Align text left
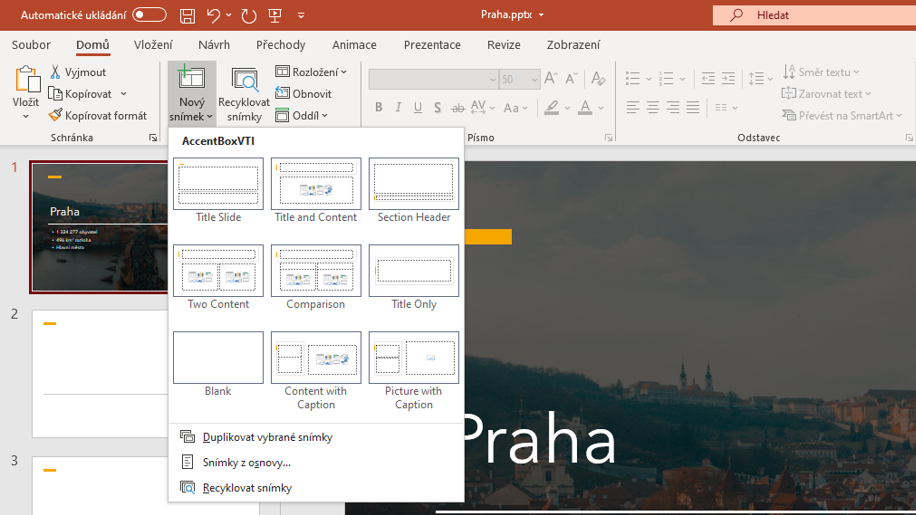The height and width of the screenshot is (515, 916). coord(633,107)
